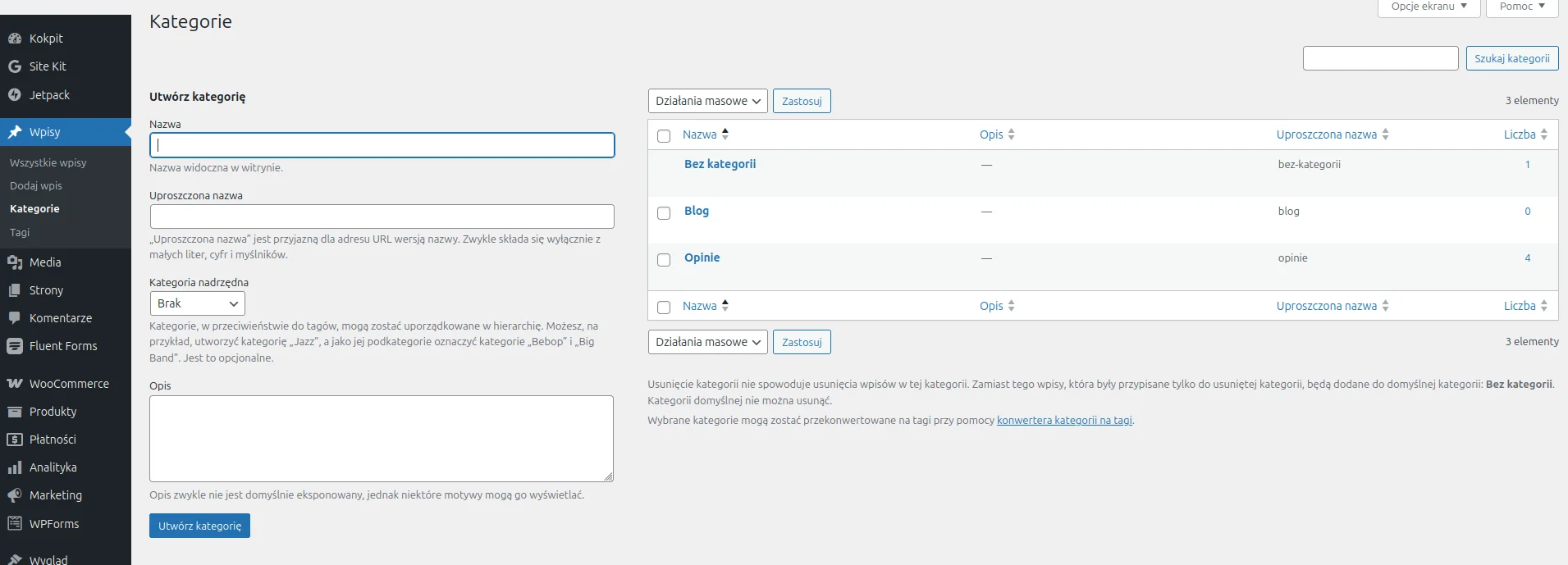Viewport: 1568px width, 565px height.
Task: Click the WooCommerce logo icon
Action: click(x=15, y=384)
